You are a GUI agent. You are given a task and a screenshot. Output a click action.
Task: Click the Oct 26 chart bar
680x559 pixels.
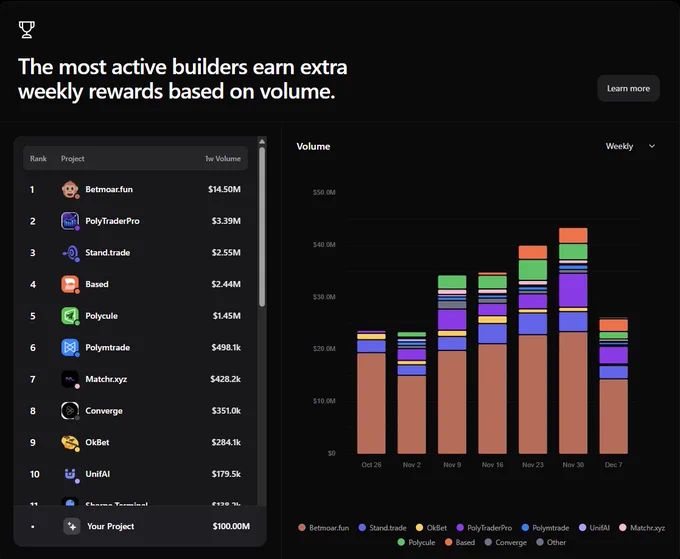371,392
